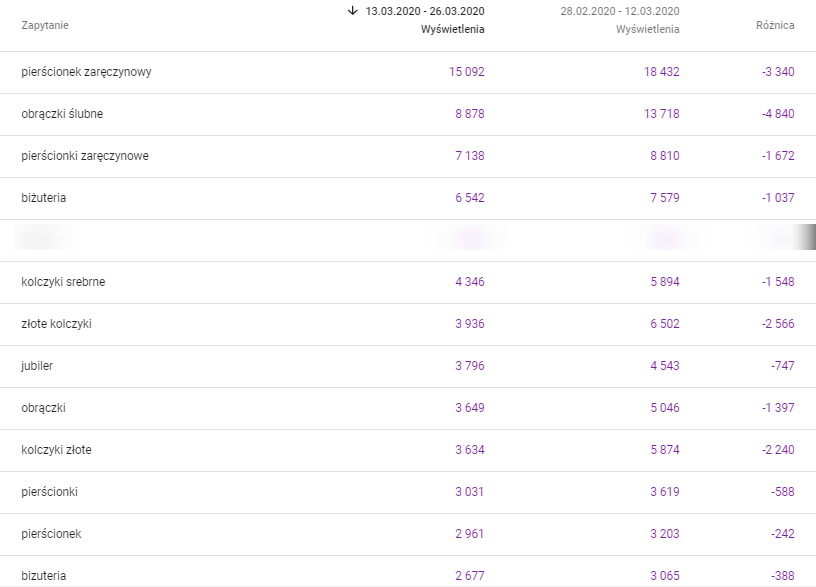
Task: Click the pierścionek query row
Action: (x=408, y=534)
